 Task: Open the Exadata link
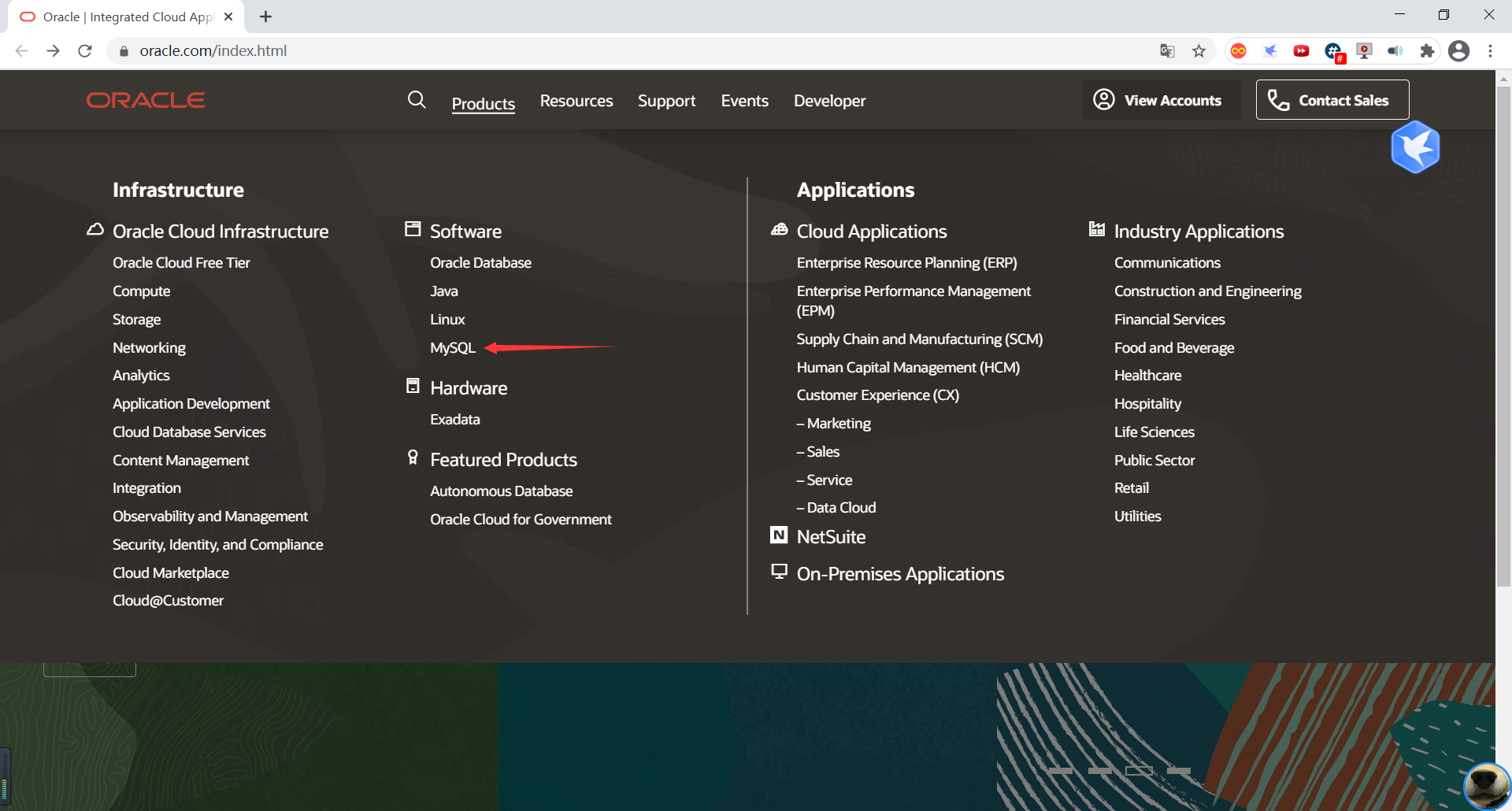click(x=455, y=420)
